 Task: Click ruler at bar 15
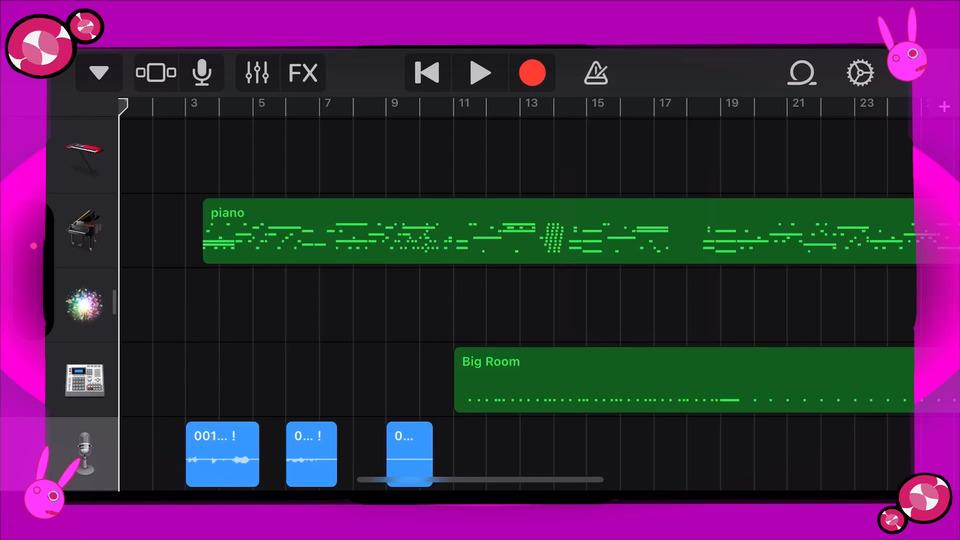598,103
